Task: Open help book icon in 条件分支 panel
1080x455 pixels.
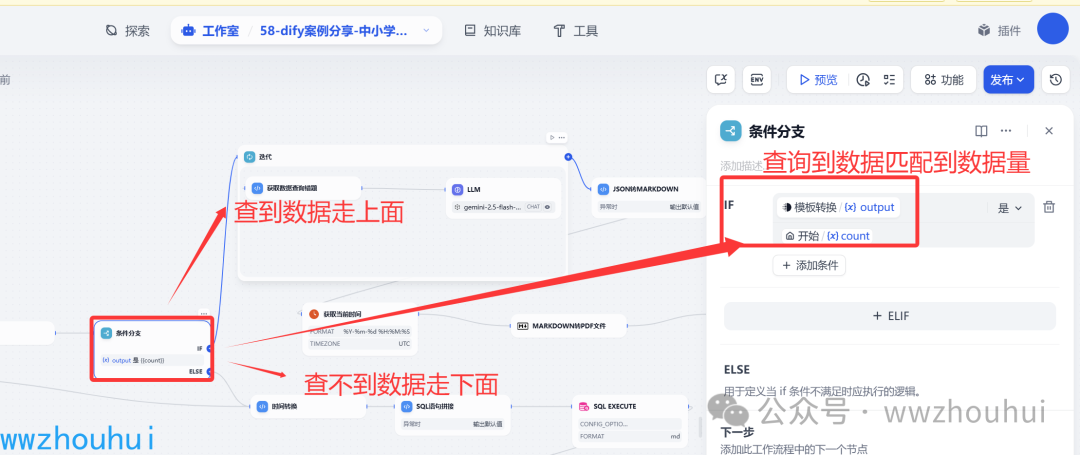Action: point(981,131)
